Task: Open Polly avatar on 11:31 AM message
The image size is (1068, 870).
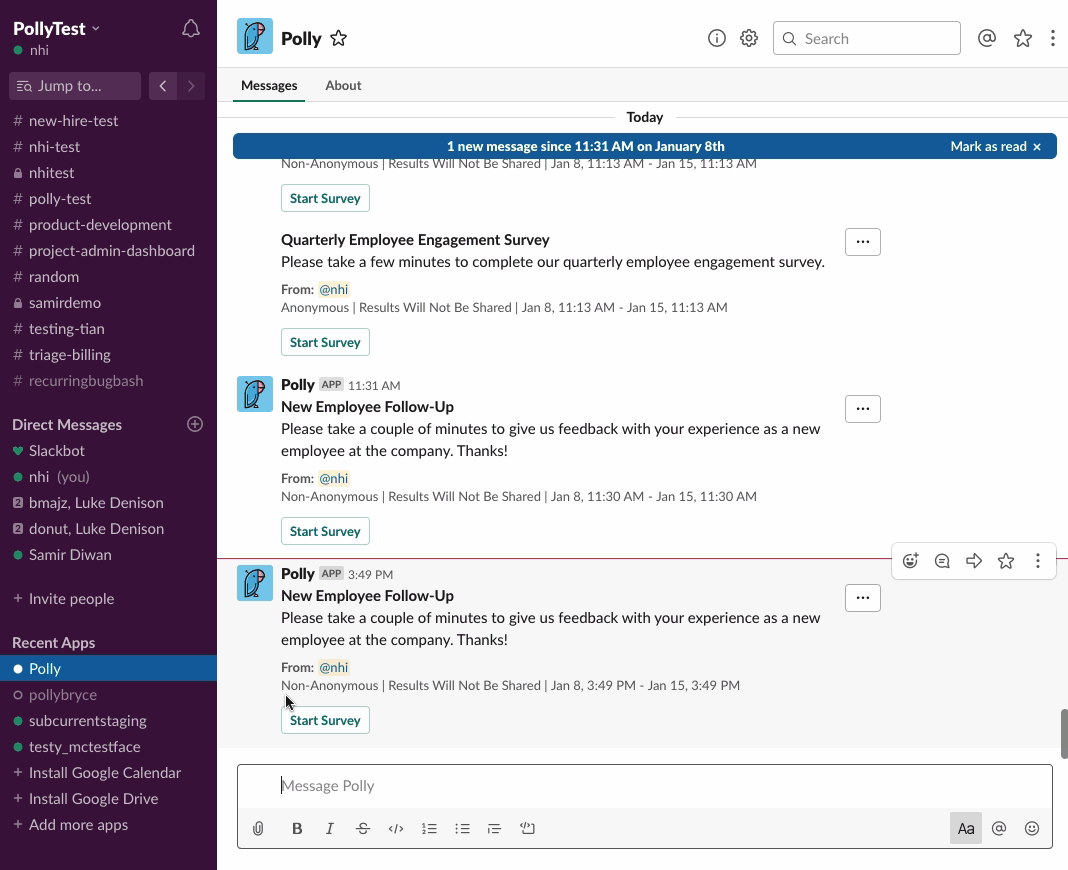Action: (255, 394)
